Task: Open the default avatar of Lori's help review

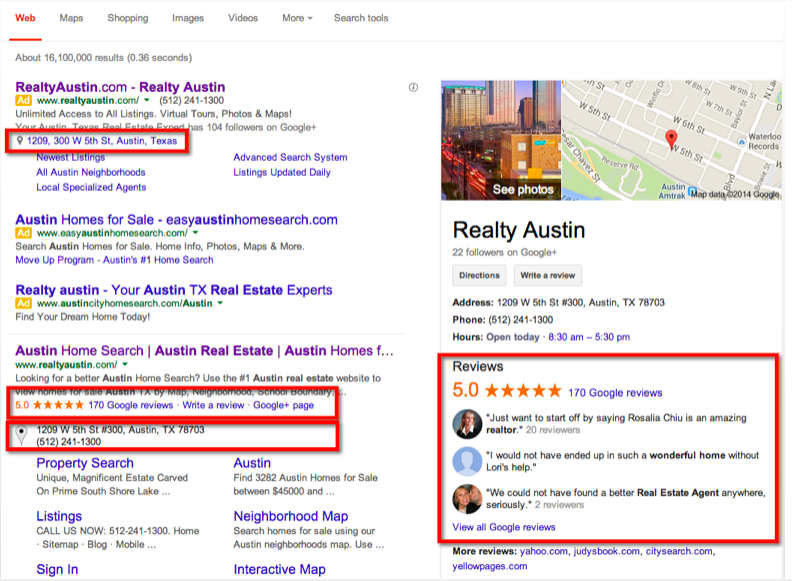Action: [467, 461]
